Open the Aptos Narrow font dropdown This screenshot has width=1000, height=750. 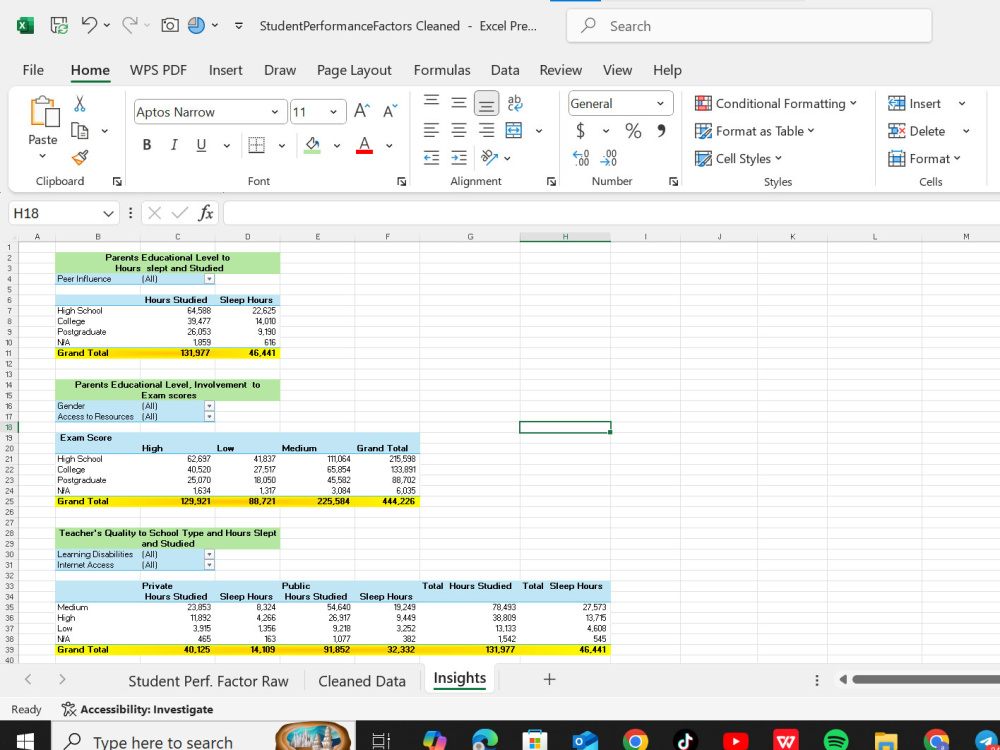(274, 112)
